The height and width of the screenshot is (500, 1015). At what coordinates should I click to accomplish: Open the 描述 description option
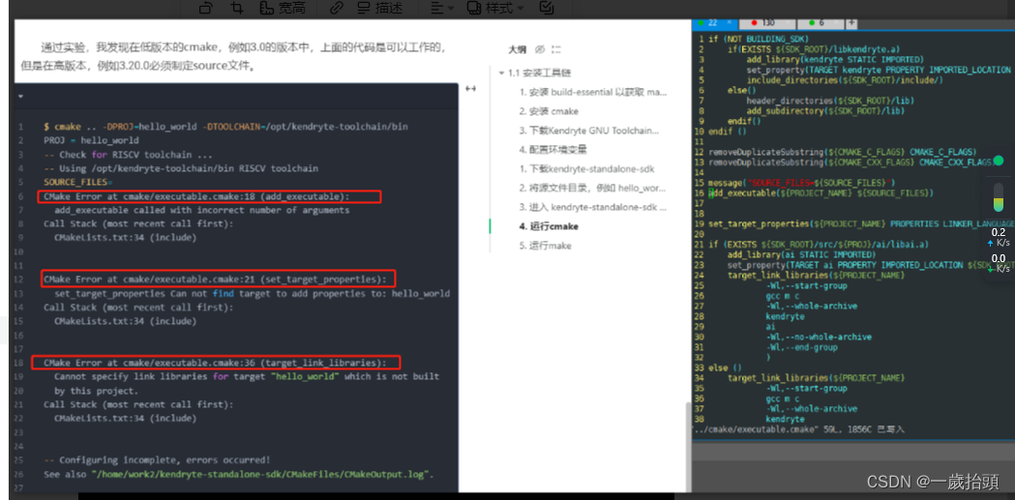click(x=380, y=8)
